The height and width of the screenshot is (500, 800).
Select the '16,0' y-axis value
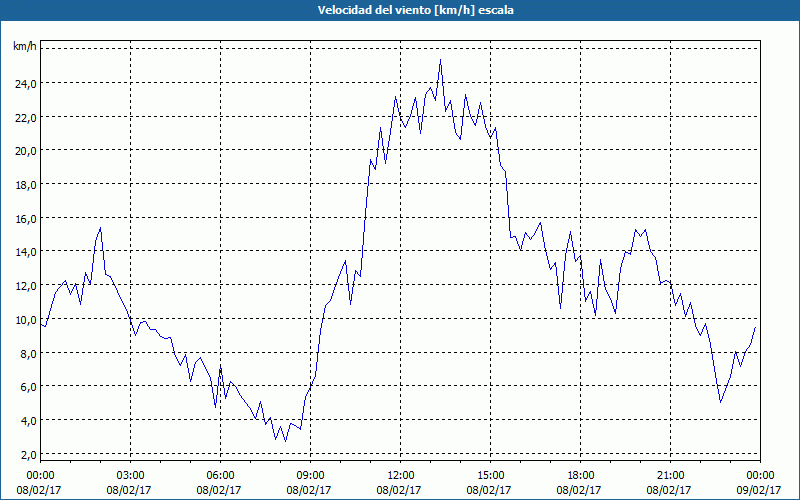pyautogui.click(x=26, y=219)
